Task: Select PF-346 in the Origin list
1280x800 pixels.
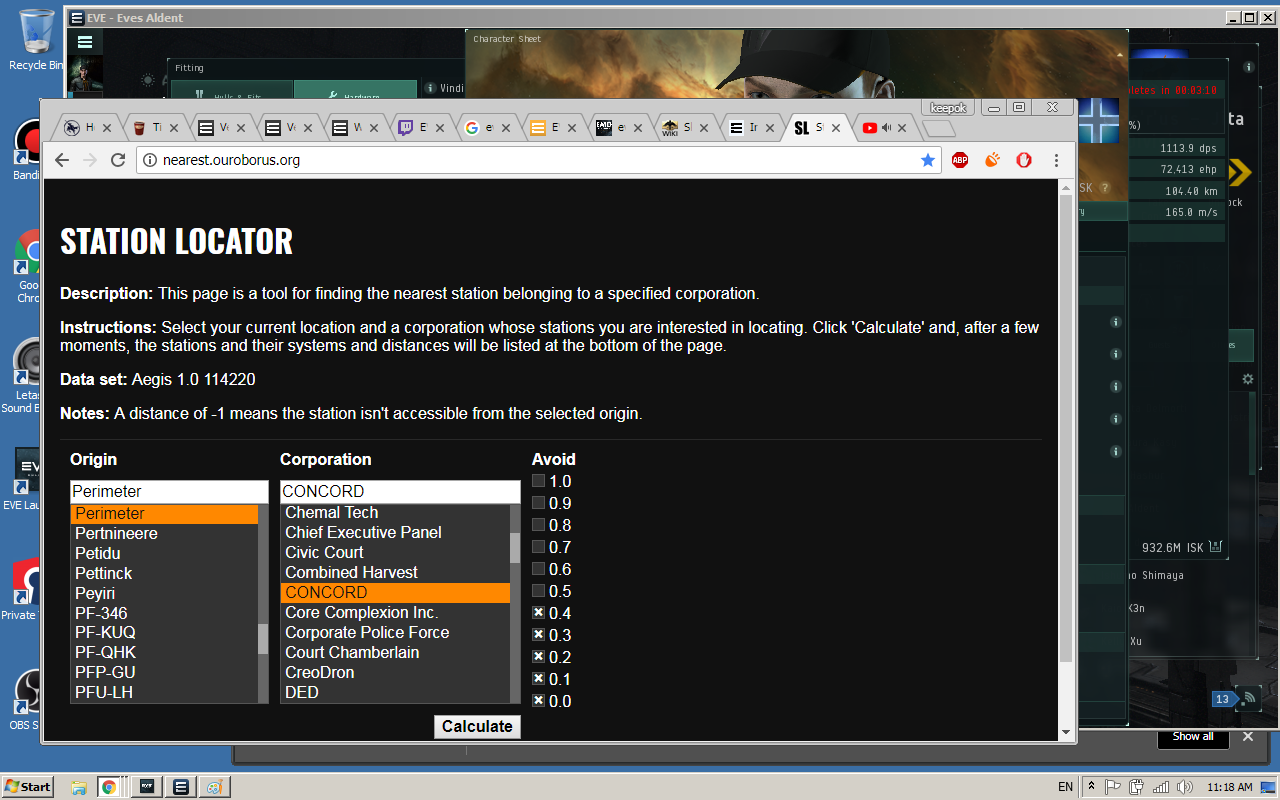Action: pyautogui.click(x=164, y=613)
